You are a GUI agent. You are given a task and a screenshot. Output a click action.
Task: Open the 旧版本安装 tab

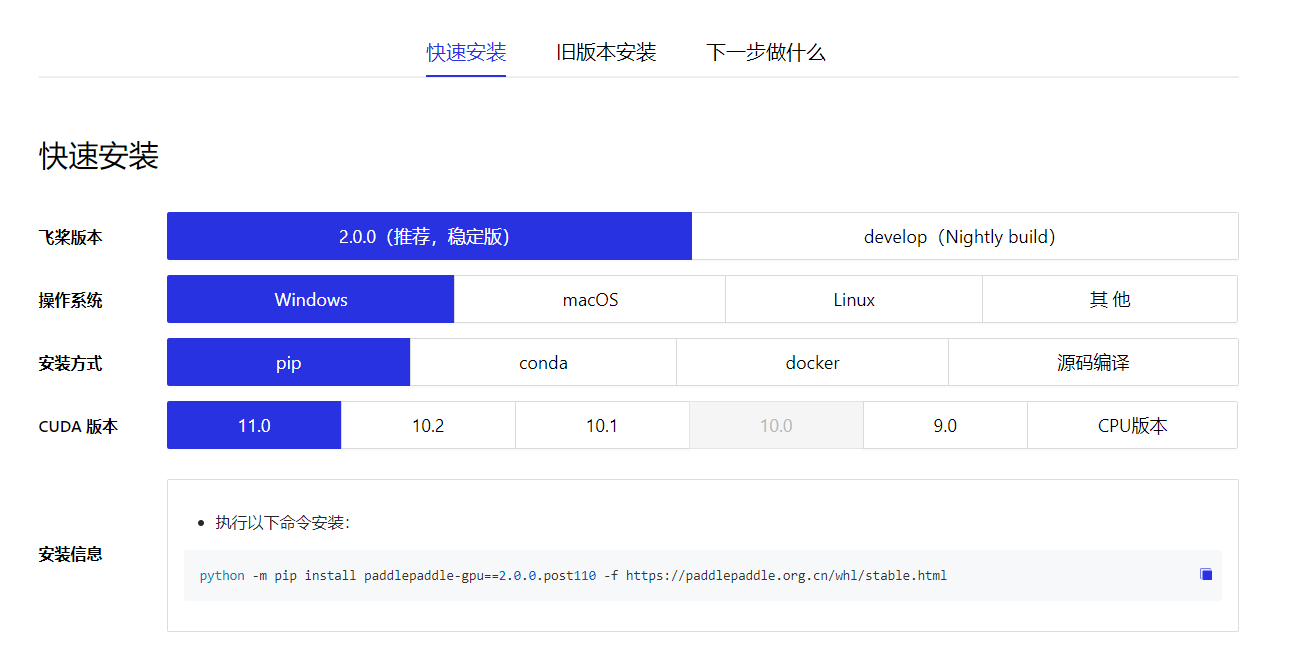(606, 52)
